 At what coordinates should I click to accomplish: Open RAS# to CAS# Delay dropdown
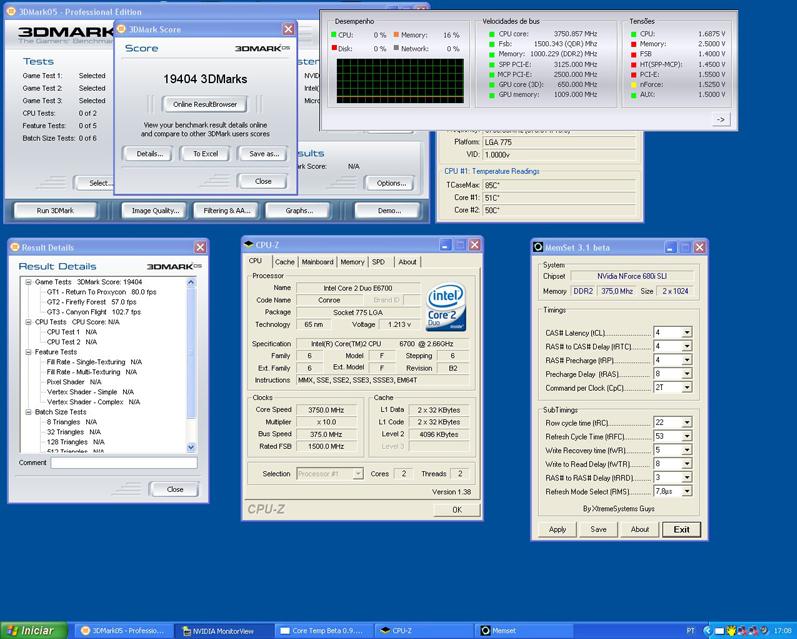pyautogui.click(x=687, y=347)
